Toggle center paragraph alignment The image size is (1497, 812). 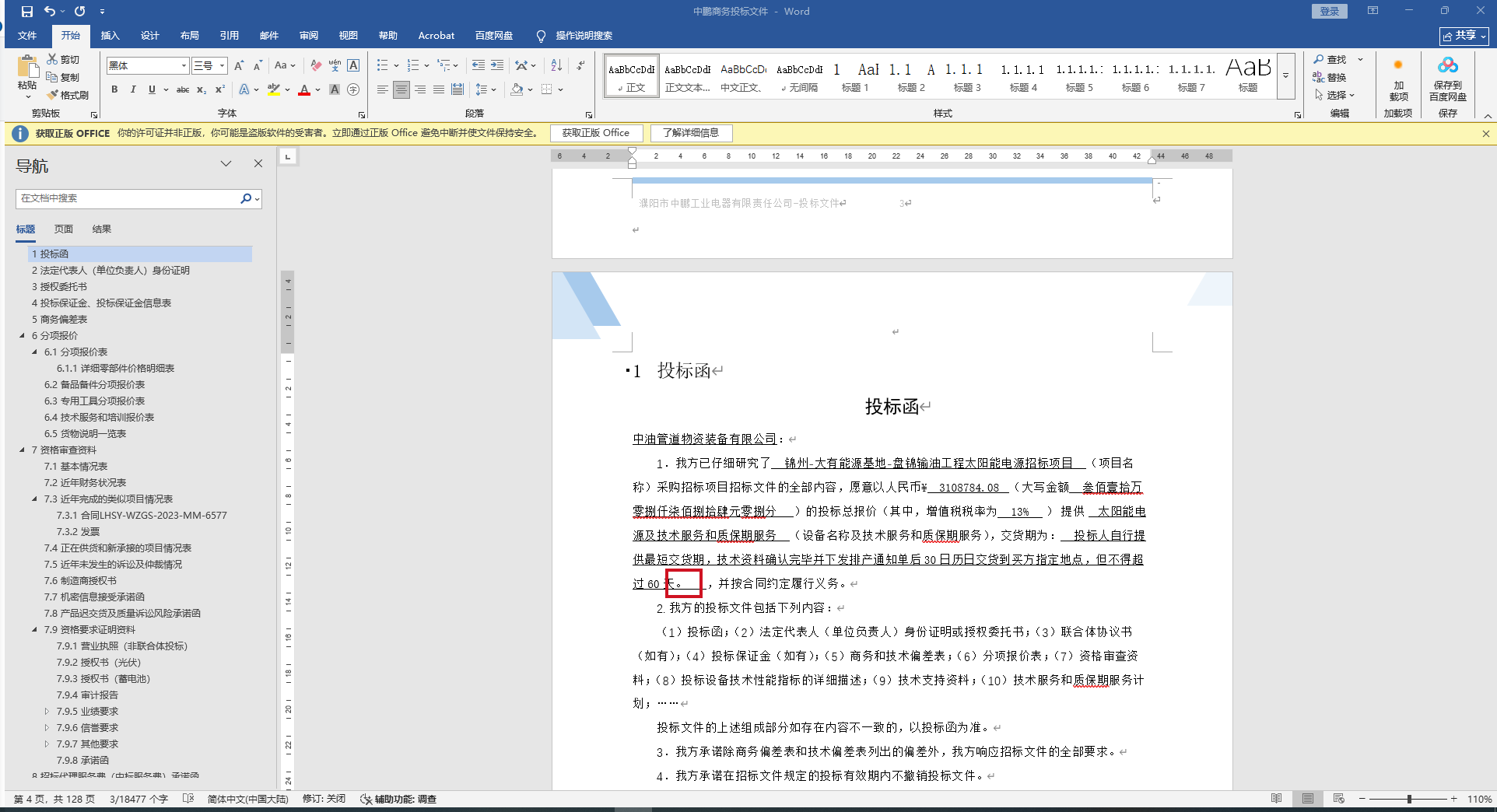(x=401, y=89)
